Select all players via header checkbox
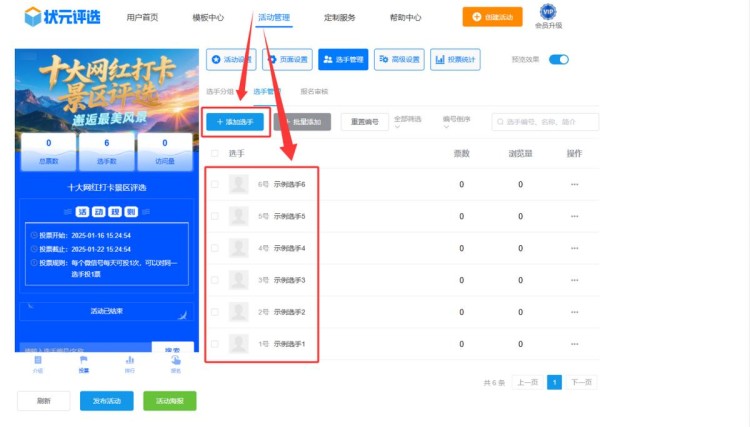 pyautogui.click(x=214, y=154)
